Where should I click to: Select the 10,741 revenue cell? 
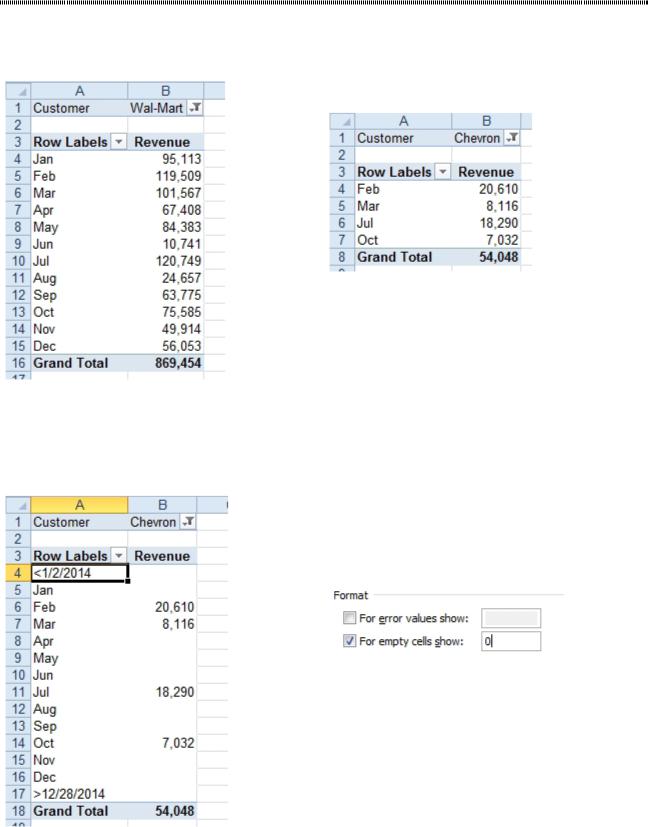point(166,244)
